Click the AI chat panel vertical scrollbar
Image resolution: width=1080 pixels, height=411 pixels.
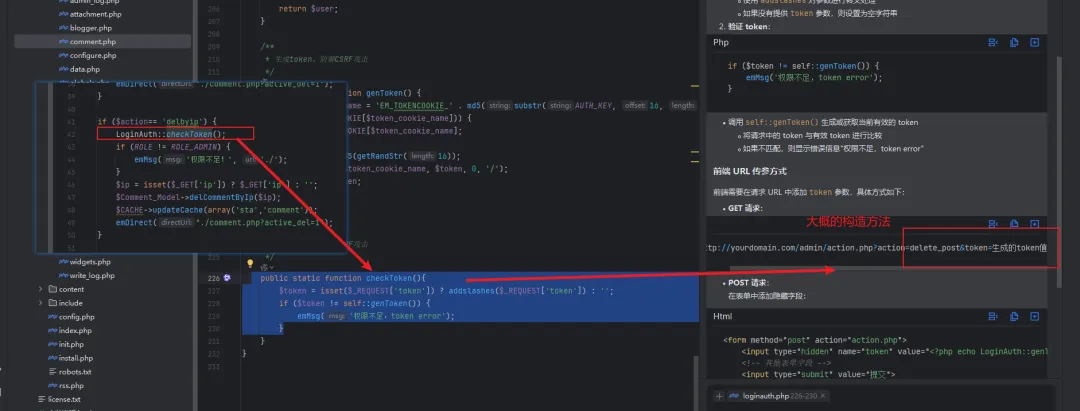1060,172
